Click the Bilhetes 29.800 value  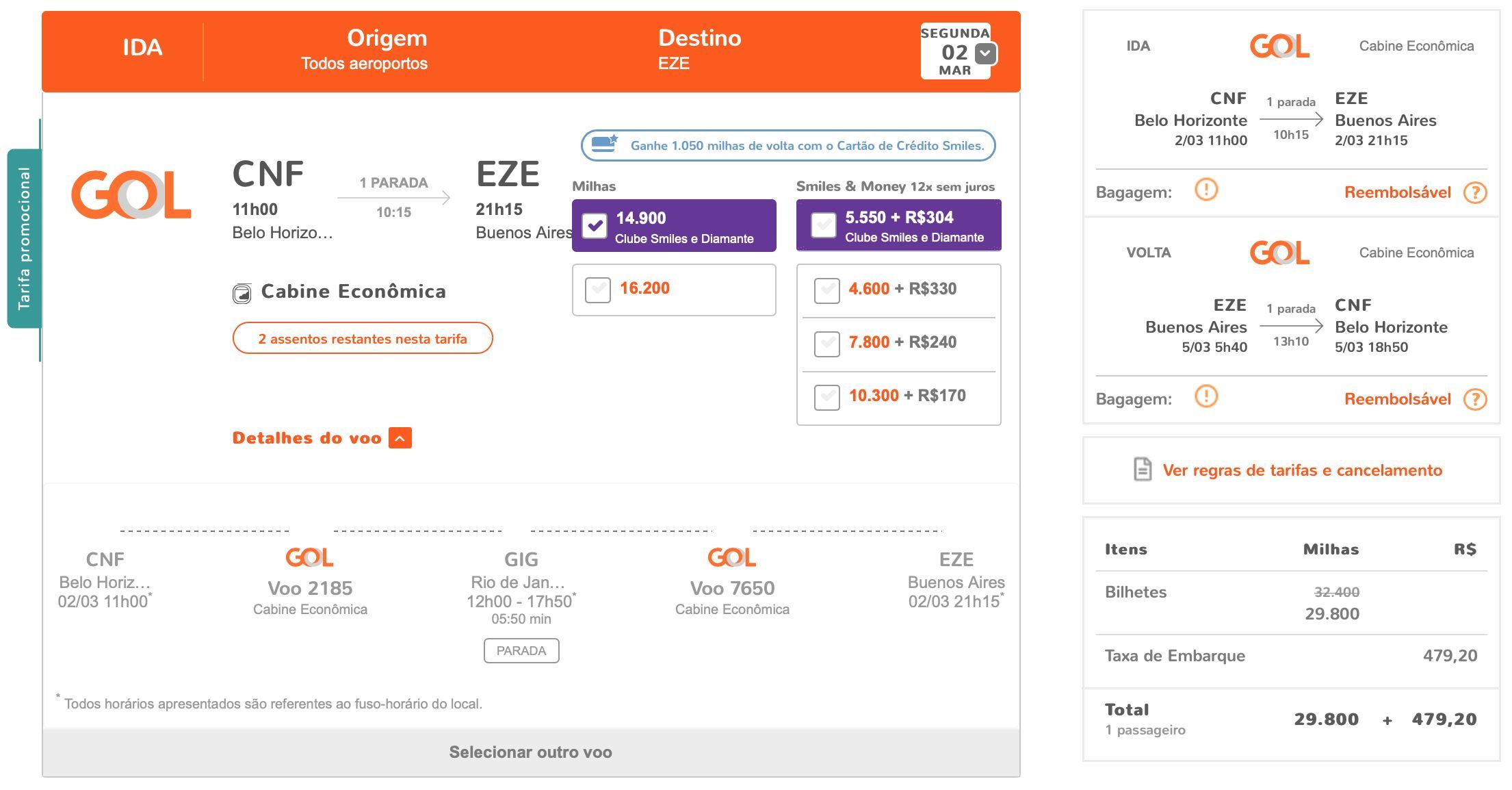coord(1331,614)
